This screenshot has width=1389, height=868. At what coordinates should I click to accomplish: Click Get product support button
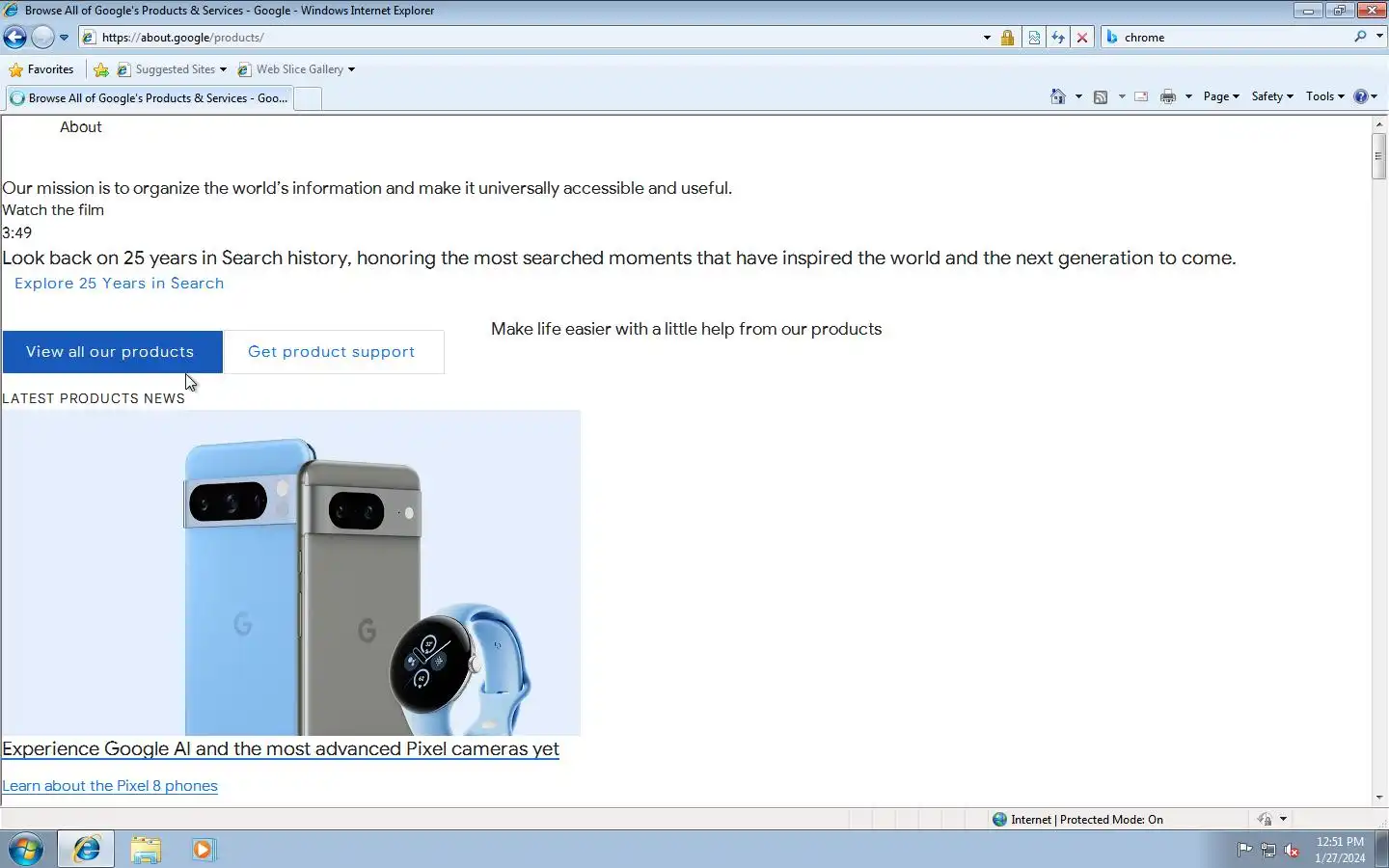coord(333,352)
